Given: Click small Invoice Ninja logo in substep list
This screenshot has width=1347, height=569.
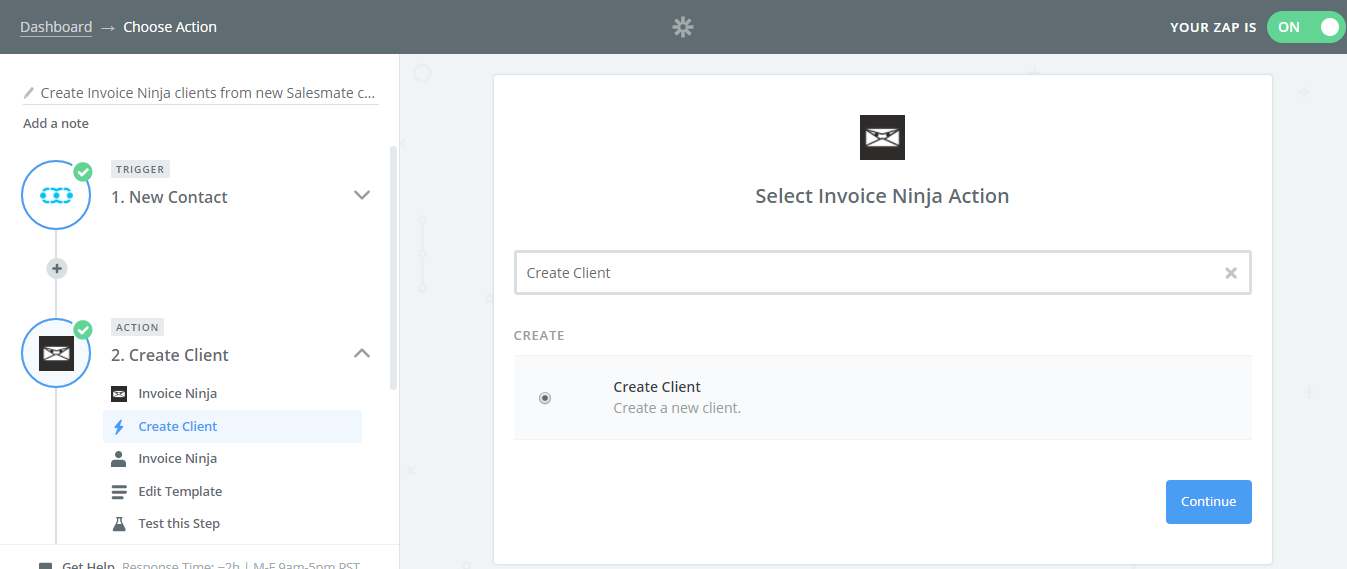Looking at the screenshot, I should tap(119, 394).
